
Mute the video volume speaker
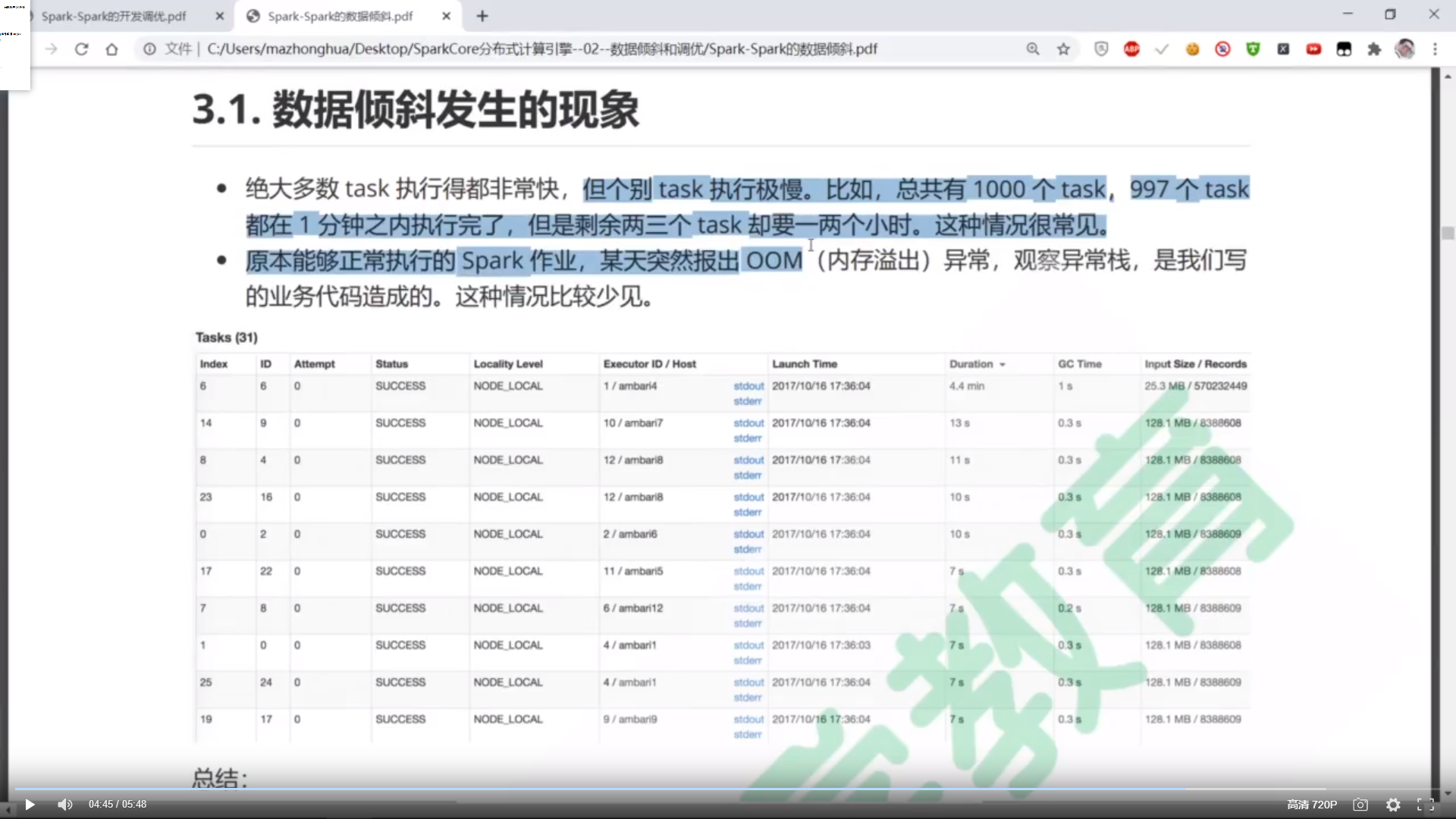tap(65, 805)
